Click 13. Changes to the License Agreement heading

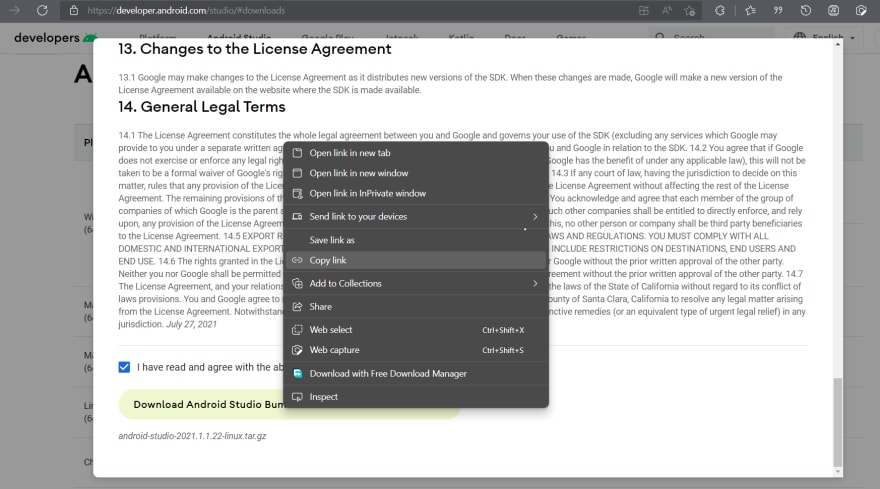254,49
